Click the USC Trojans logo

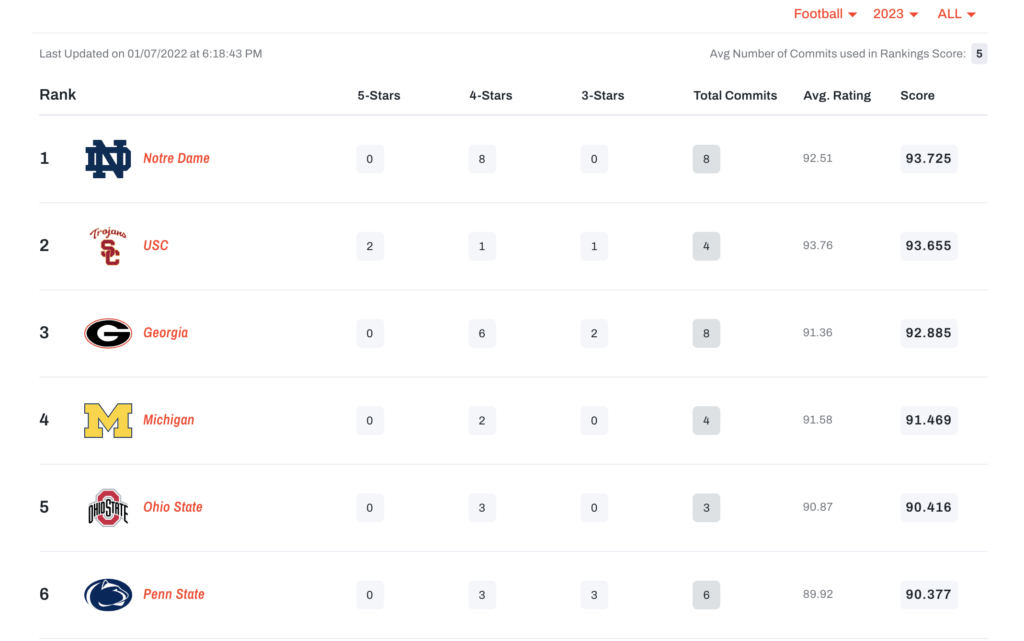coord(108,246)
